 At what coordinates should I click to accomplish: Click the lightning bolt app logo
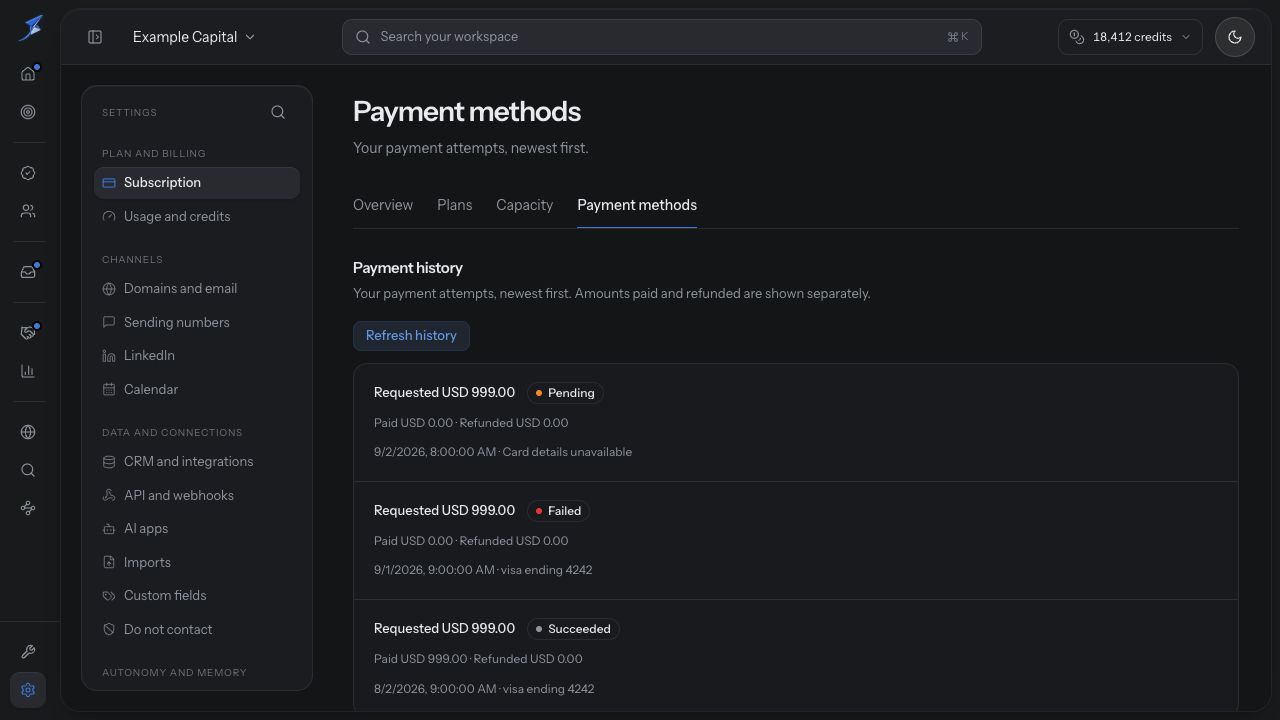(x=30, y=27)
